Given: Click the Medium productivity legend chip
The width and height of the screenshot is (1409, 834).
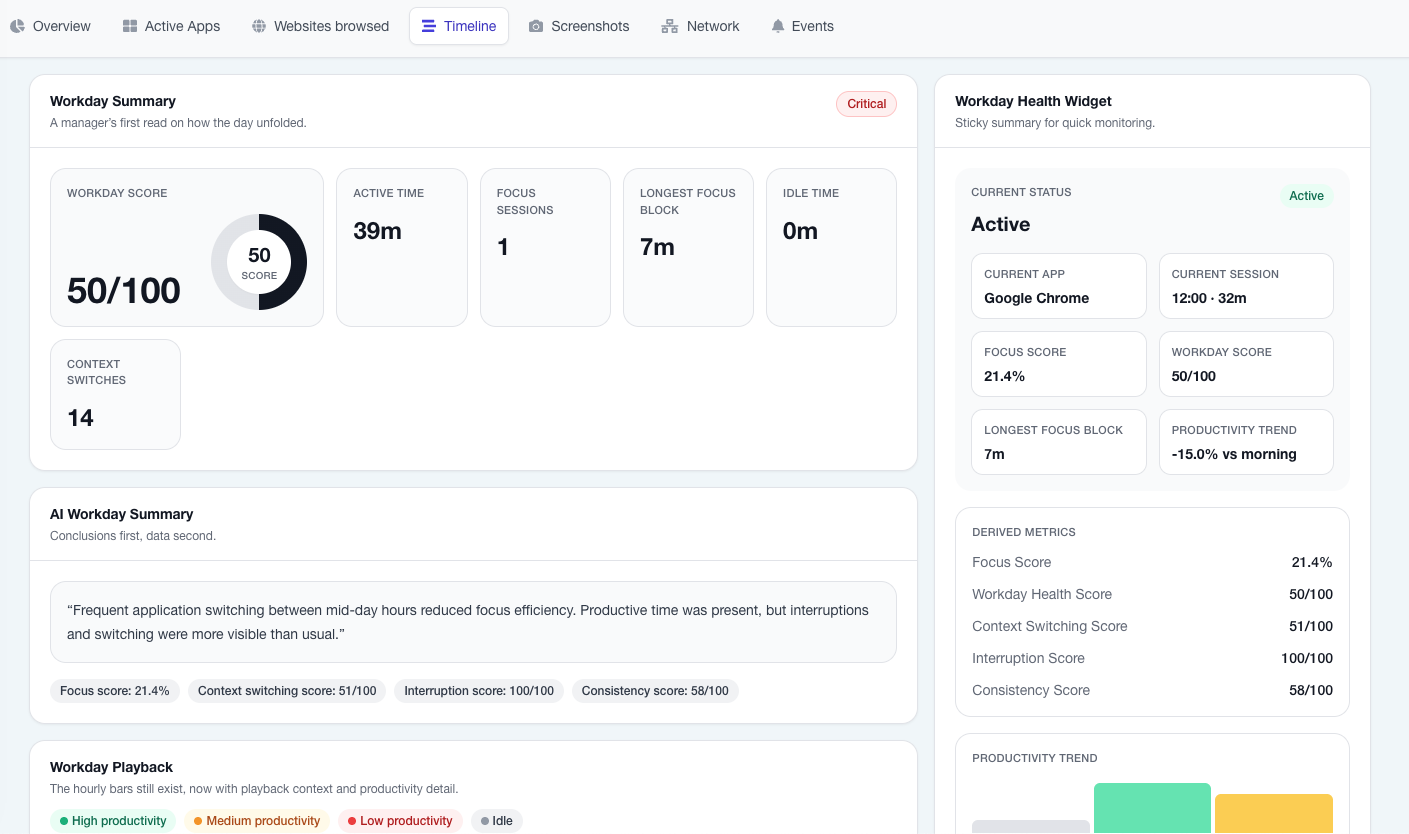Looking at the screenshot, I should click(x=257, y=821).
